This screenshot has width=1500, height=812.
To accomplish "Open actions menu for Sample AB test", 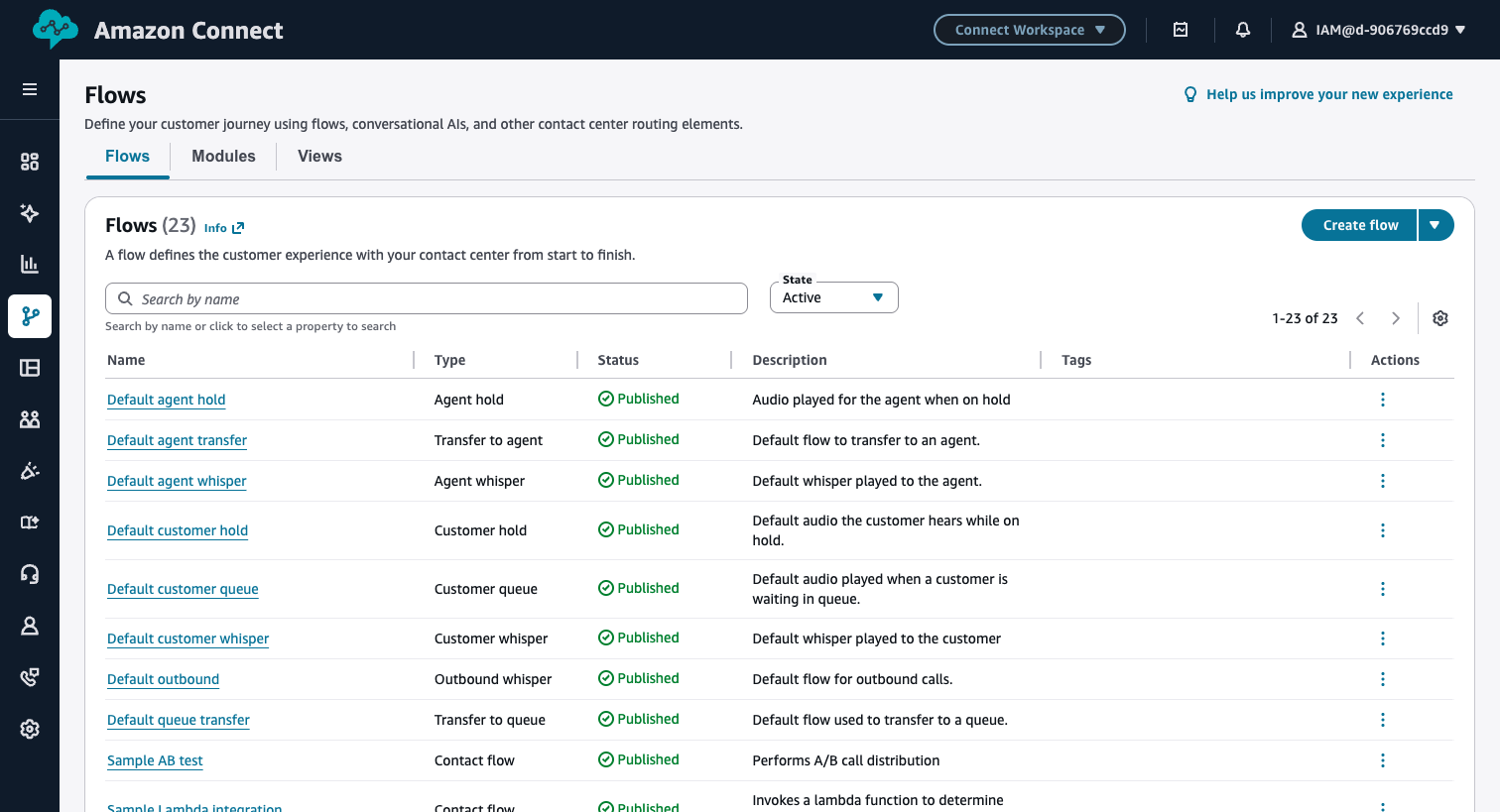I will point(1383,760).
